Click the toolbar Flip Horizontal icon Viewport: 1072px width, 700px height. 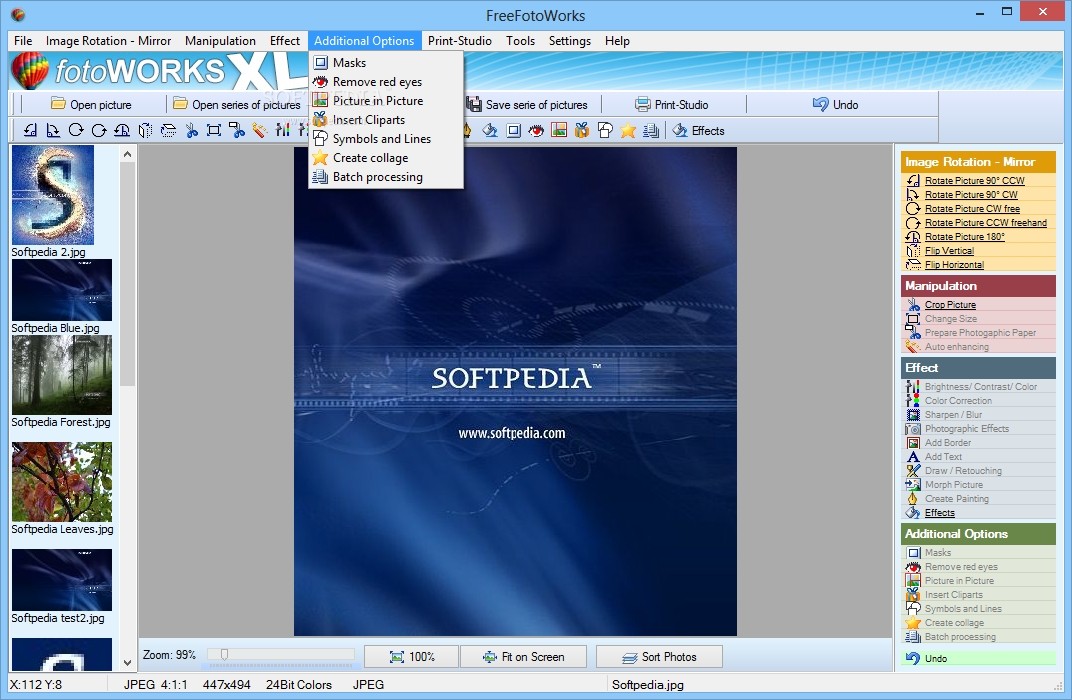(168, 131)
